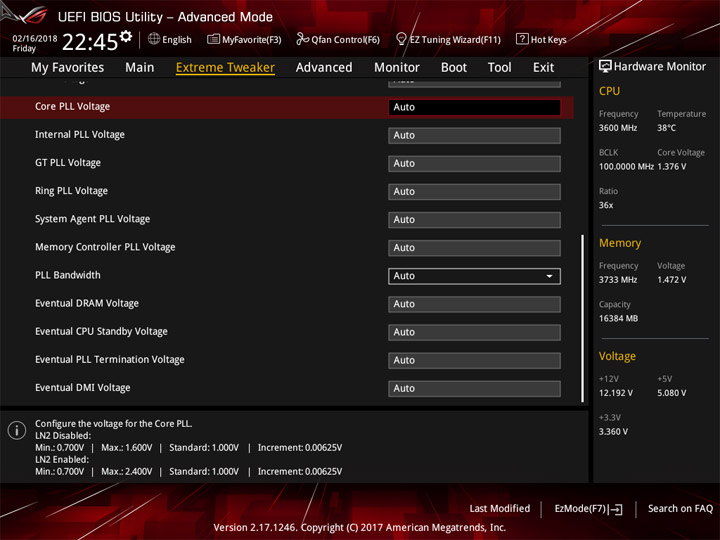Select the System Agent PLL Voltage label
The width and height of the screenshot is (720, 540).
click(x=92, y=219)
